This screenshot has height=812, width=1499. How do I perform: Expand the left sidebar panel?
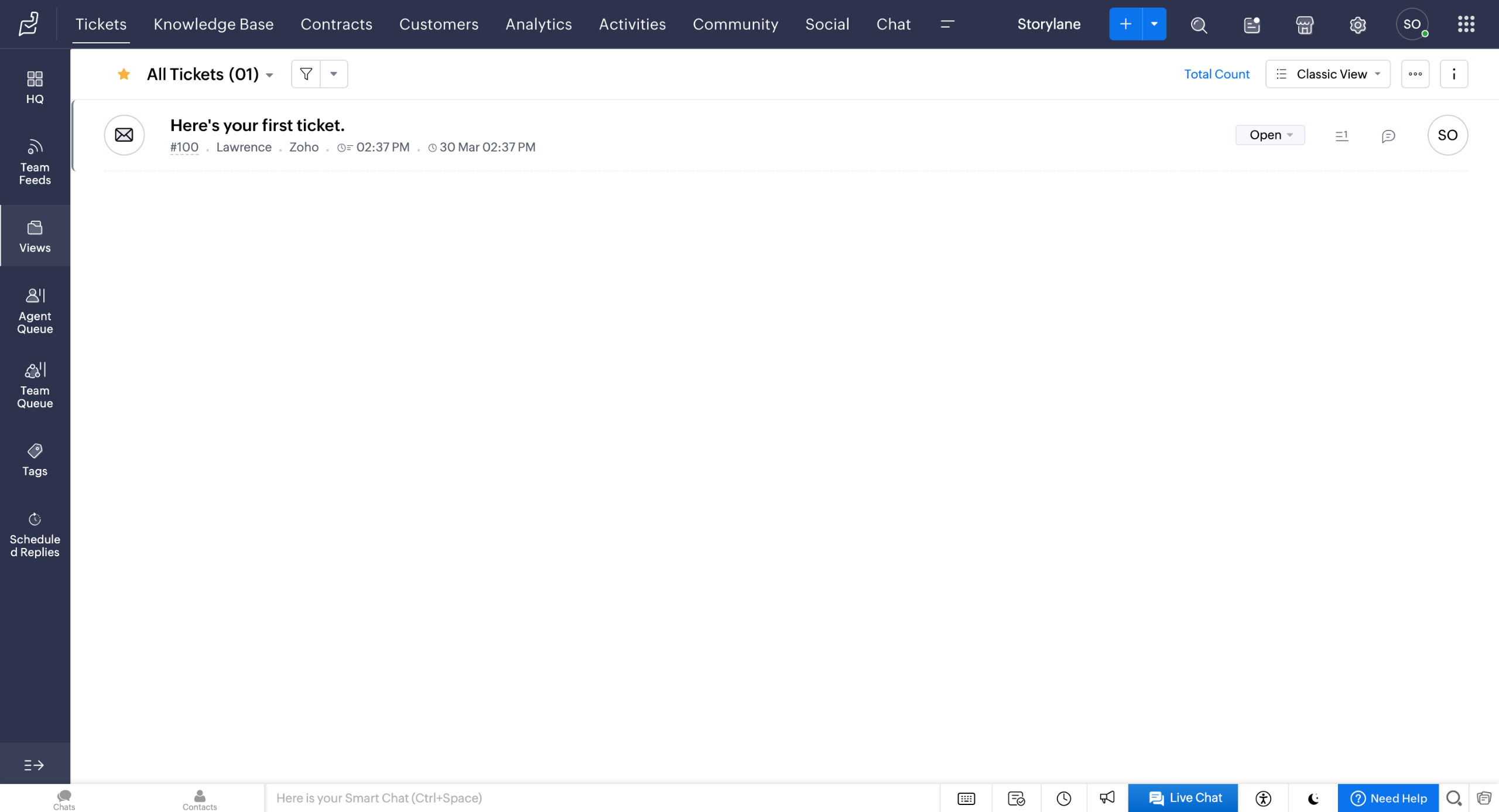(34, 765)
